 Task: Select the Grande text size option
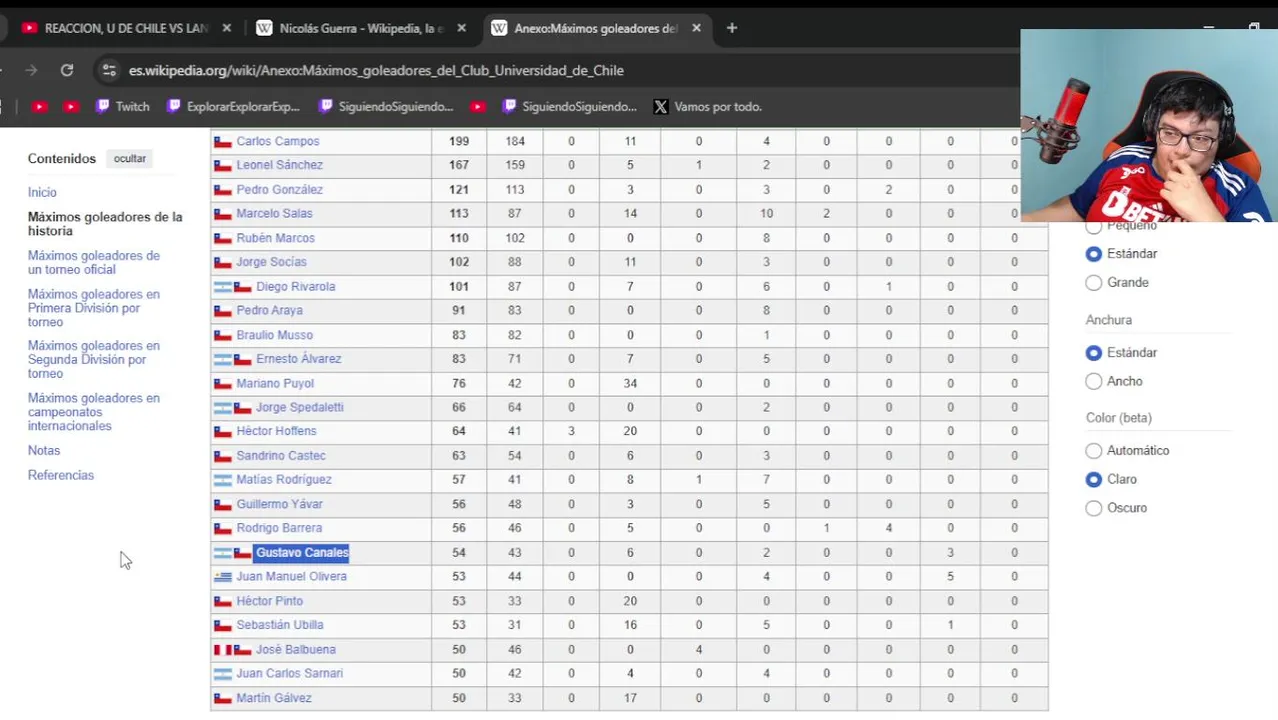(1094, 283)
